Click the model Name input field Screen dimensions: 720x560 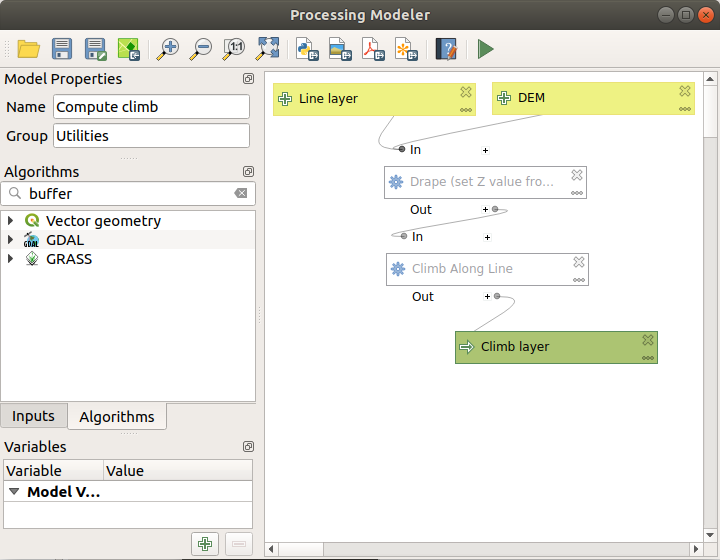[x=150, y=107]
